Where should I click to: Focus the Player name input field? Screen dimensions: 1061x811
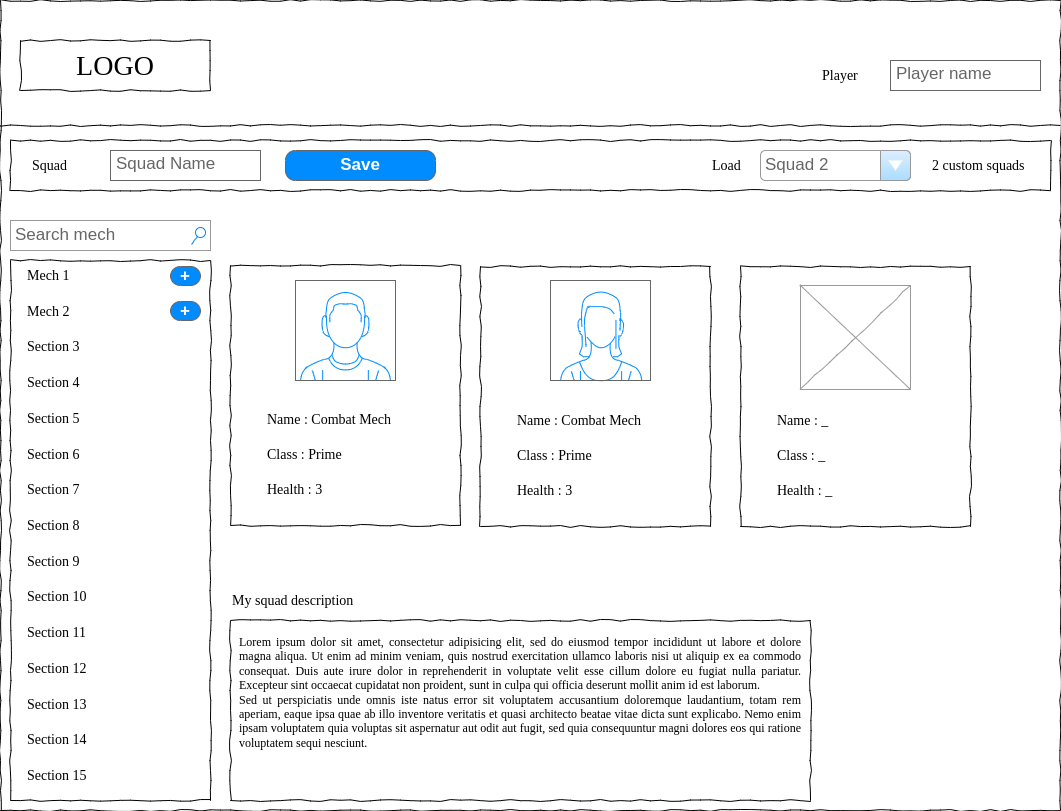(965, 75)
